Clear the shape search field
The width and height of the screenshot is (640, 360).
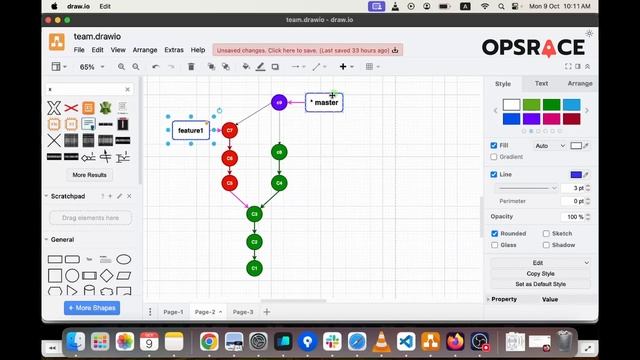pyautogui.click(x=127, y=89)
